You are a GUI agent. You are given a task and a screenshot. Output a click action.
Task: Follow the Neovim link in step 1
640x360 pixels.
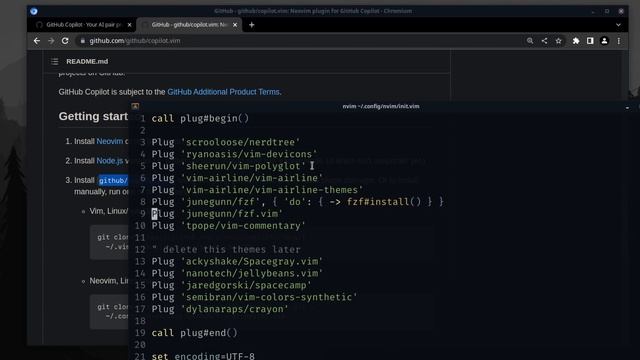[109, 141]
